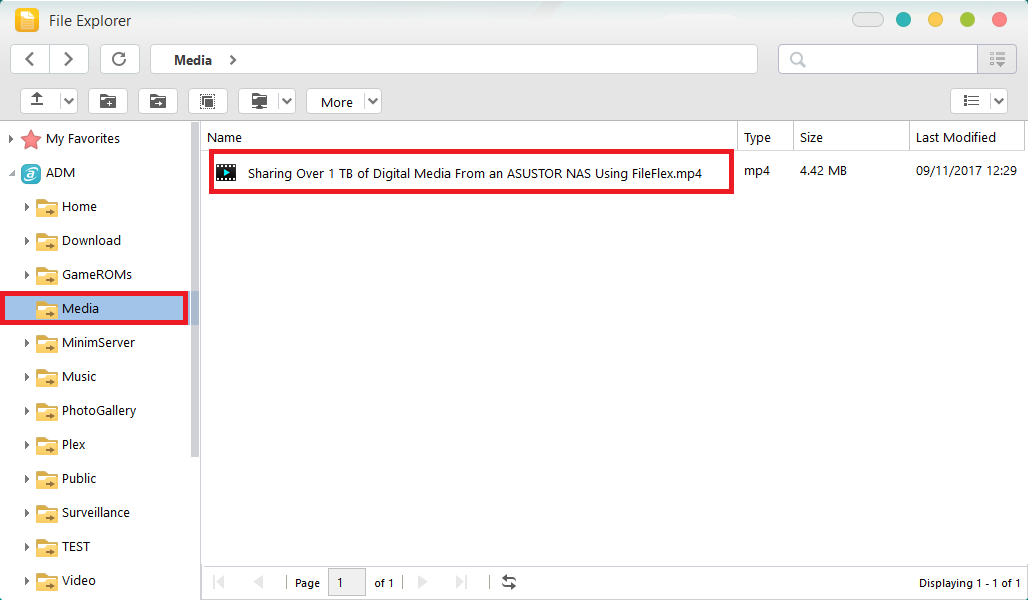Sort files by Last Modified column

[x=955, y=137]
